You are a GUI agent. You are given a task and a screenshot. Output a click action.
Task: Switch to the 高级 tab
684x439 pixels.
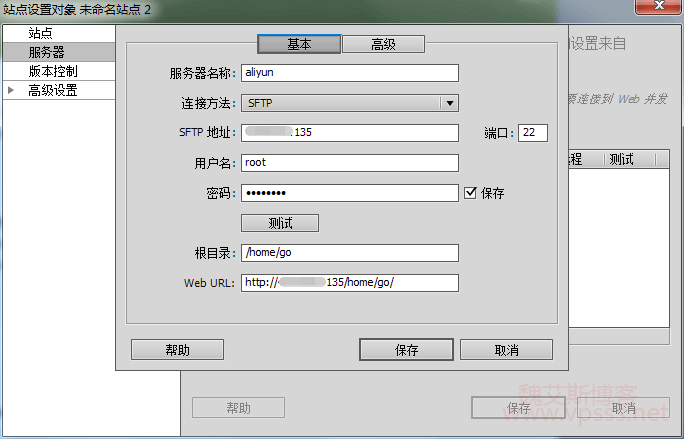pos(383,44)
